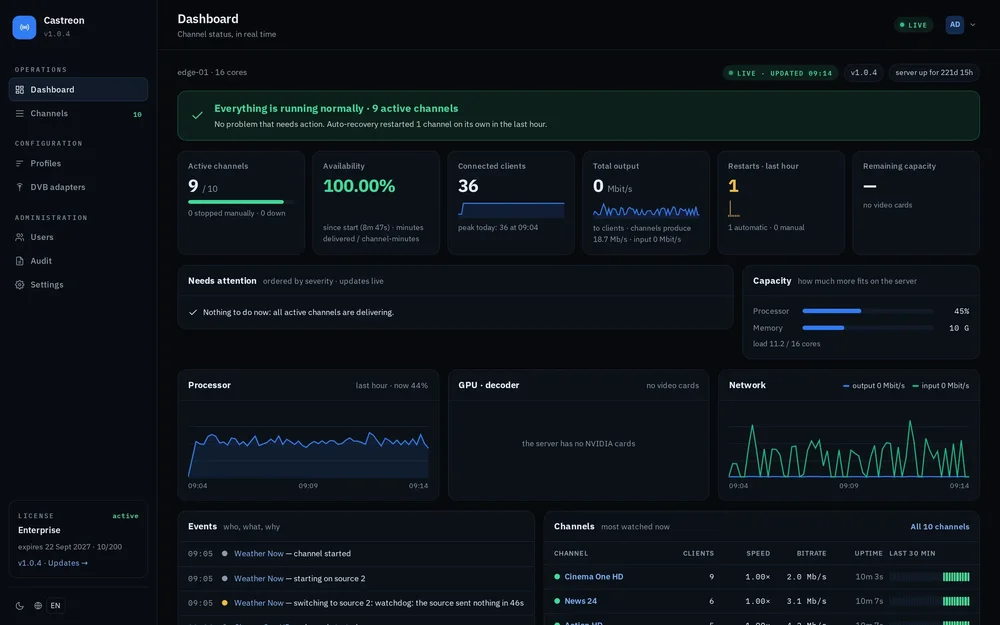Click the BITRATE column header
This screenshot has width=1000, height=625.
[x=811, y=554]
